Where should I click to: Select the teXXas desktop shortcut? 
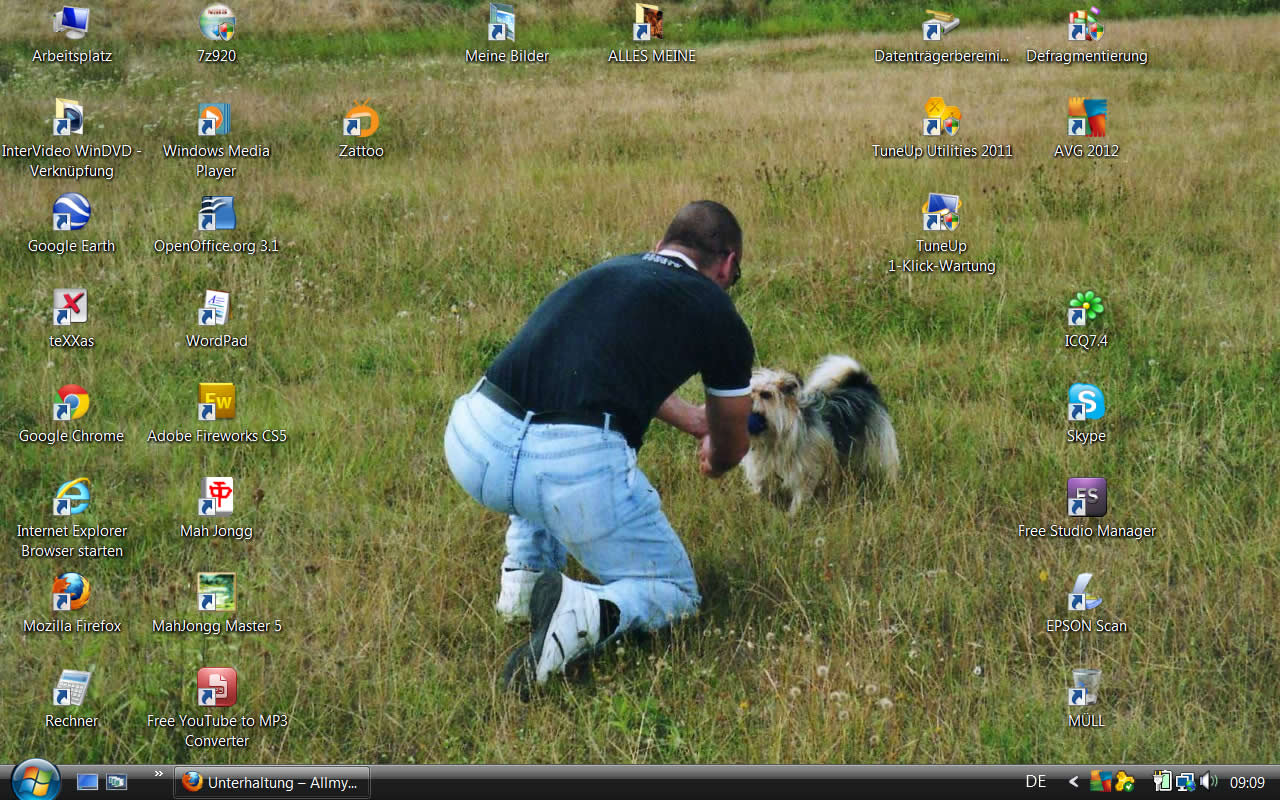(72, 308)
